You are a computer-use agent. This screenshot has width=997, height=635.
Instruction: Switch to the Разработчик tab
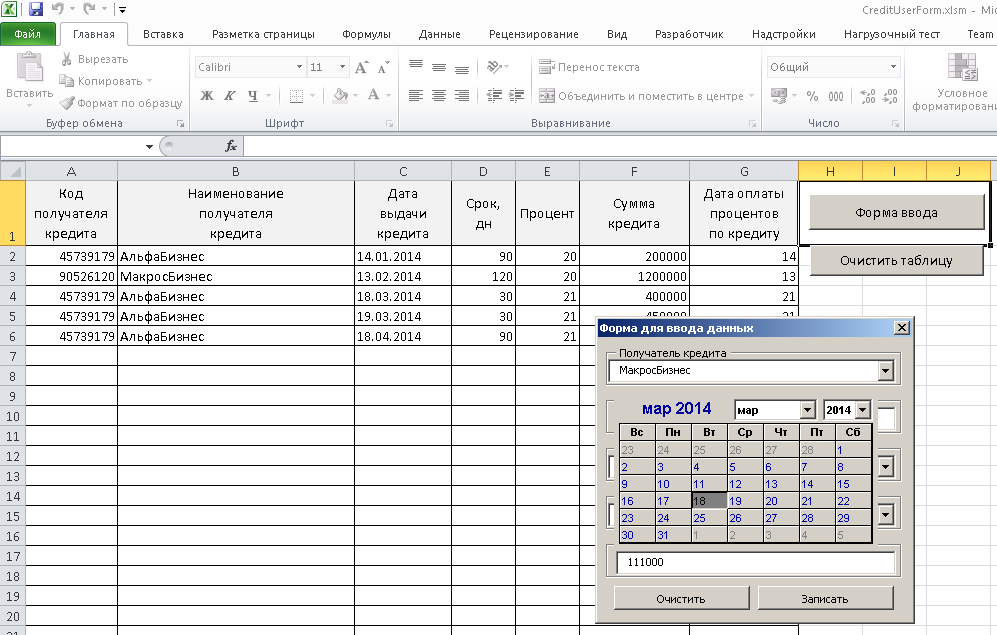tap(689, 34)
